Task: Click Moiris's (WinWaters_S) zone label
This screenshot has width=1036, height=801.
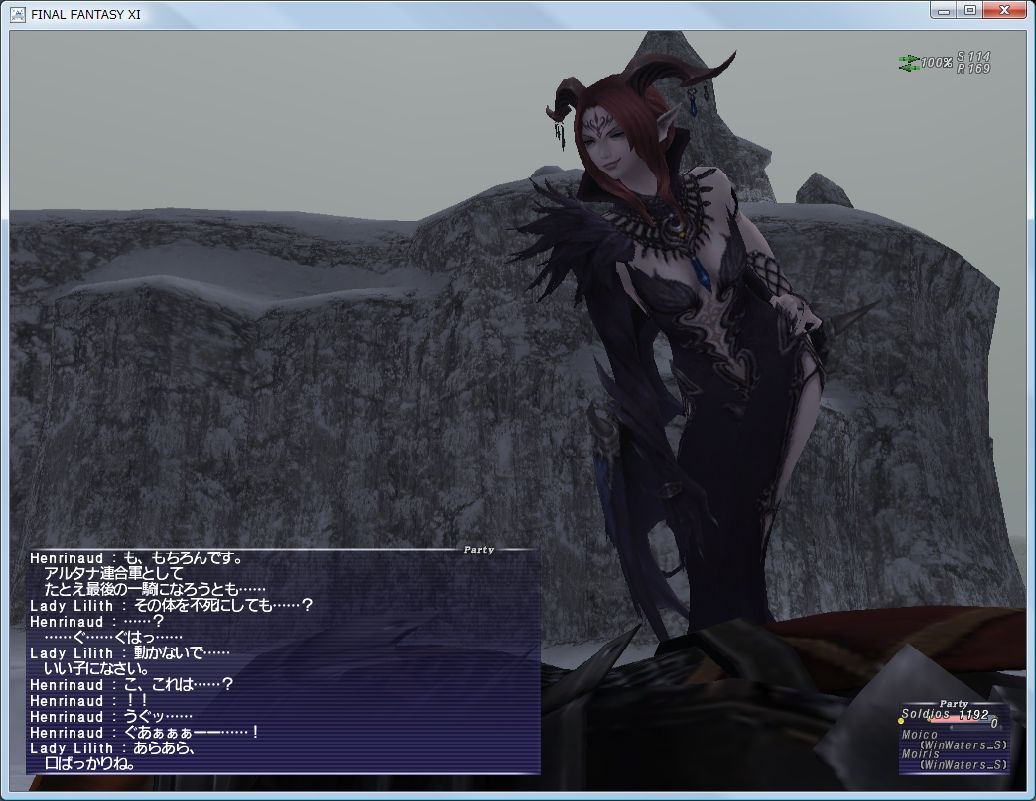Action: pyautogui.click(x=963, y=765)
